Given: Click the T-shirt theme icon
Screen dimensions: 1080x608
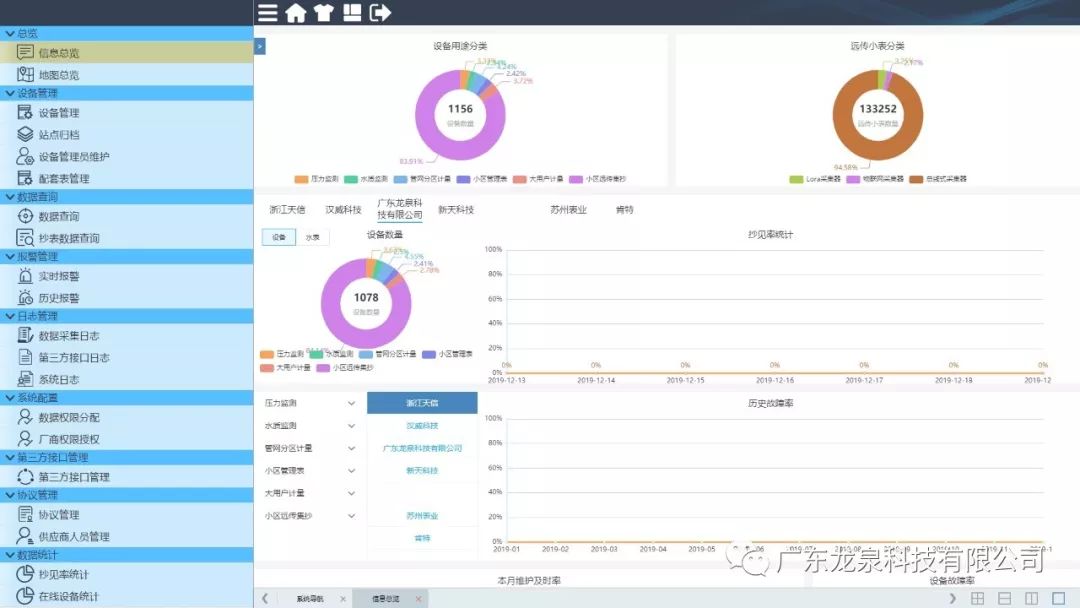Looking at the screenshot, I should click(323, 12).
